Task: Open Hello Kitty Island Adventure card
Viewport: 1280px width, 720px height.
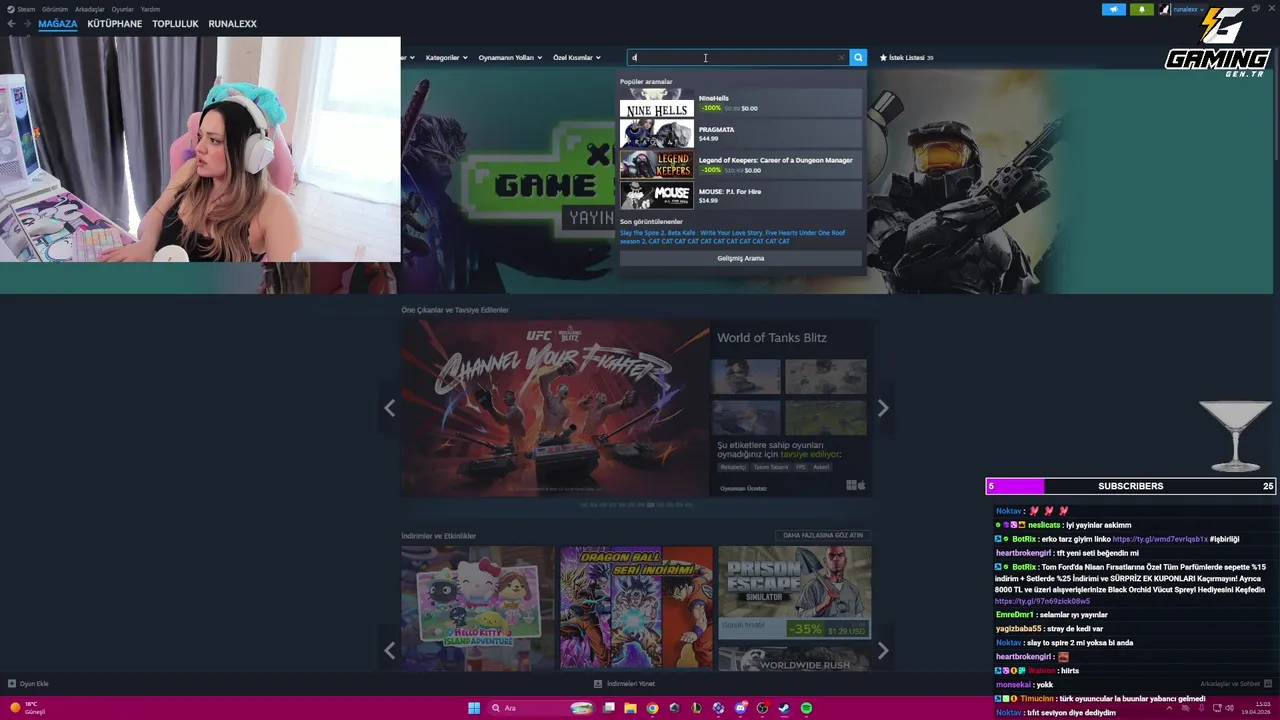Action: tap(478, 607)
